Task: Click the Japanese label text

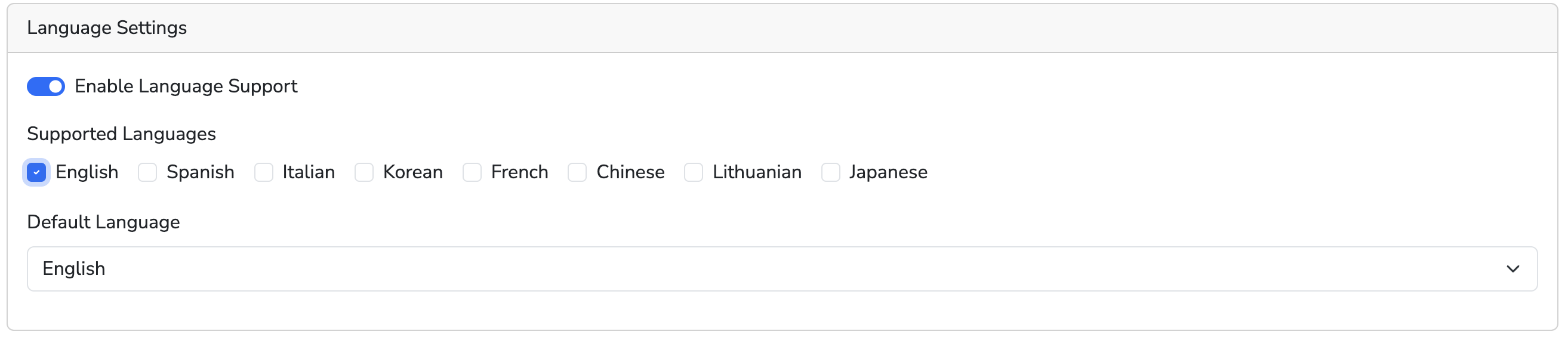Action: 888,173
